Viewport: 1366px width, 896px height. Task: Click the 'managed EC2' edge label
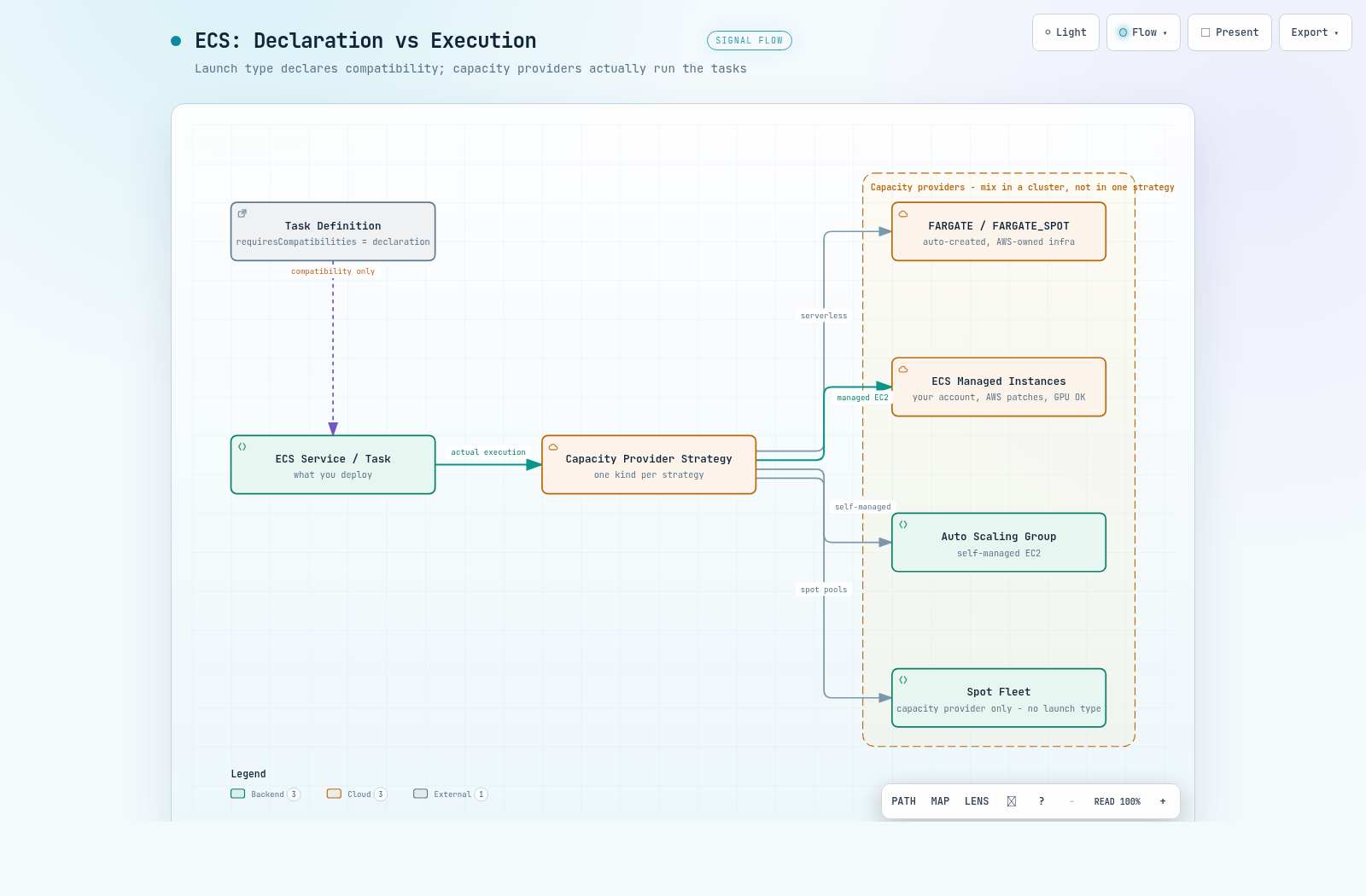(x=862, y=398)
